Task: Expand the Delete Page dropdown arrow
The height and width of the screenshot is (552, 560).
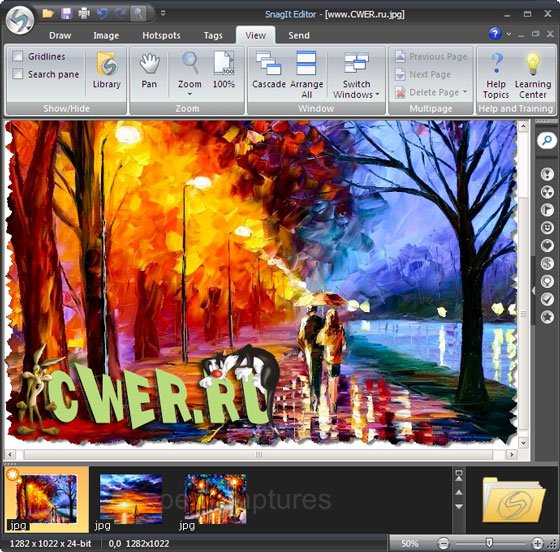Action: (x=465, y=92)
